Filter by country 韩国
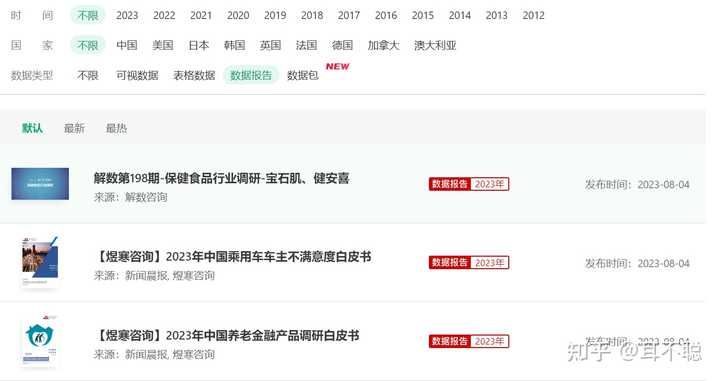720x381 pixels. click(235, 45)
